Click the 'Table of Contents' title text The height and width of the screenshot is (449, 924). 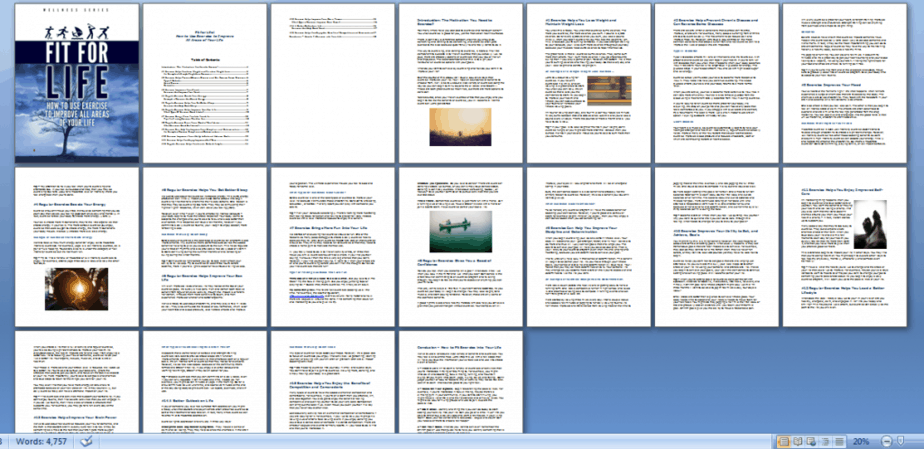205,60
